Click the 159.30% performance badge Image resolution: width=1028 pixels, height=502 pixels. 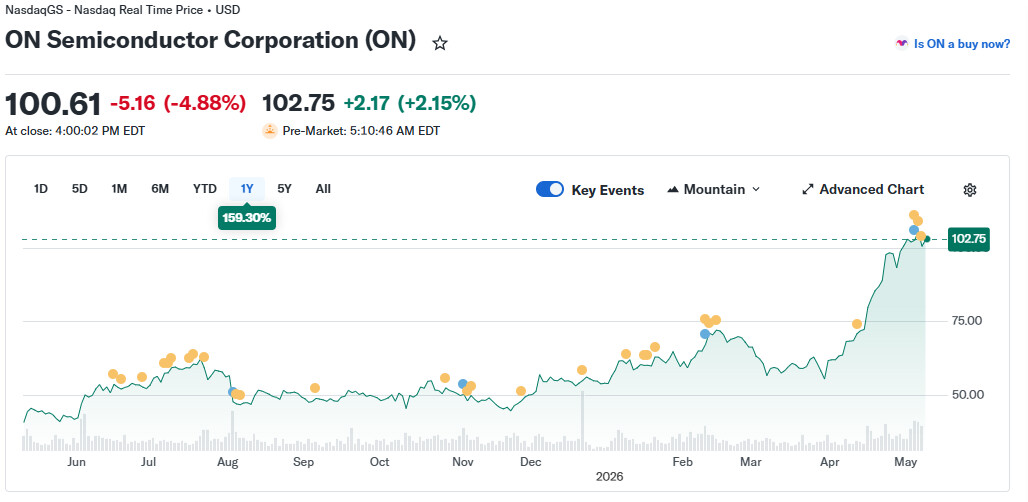247,218
